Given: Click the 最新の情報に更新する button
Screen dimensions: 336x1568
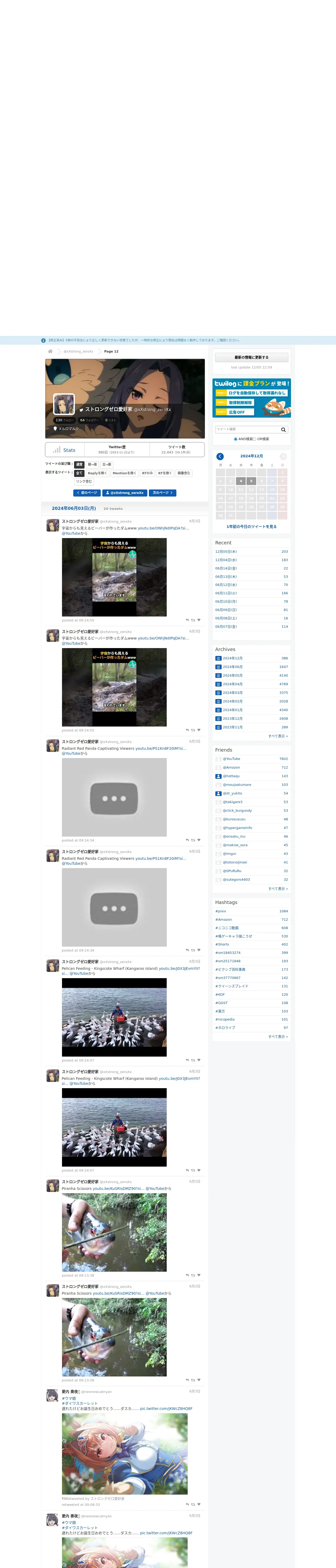Looking at the screenshot, I should [x=251, y=357].
